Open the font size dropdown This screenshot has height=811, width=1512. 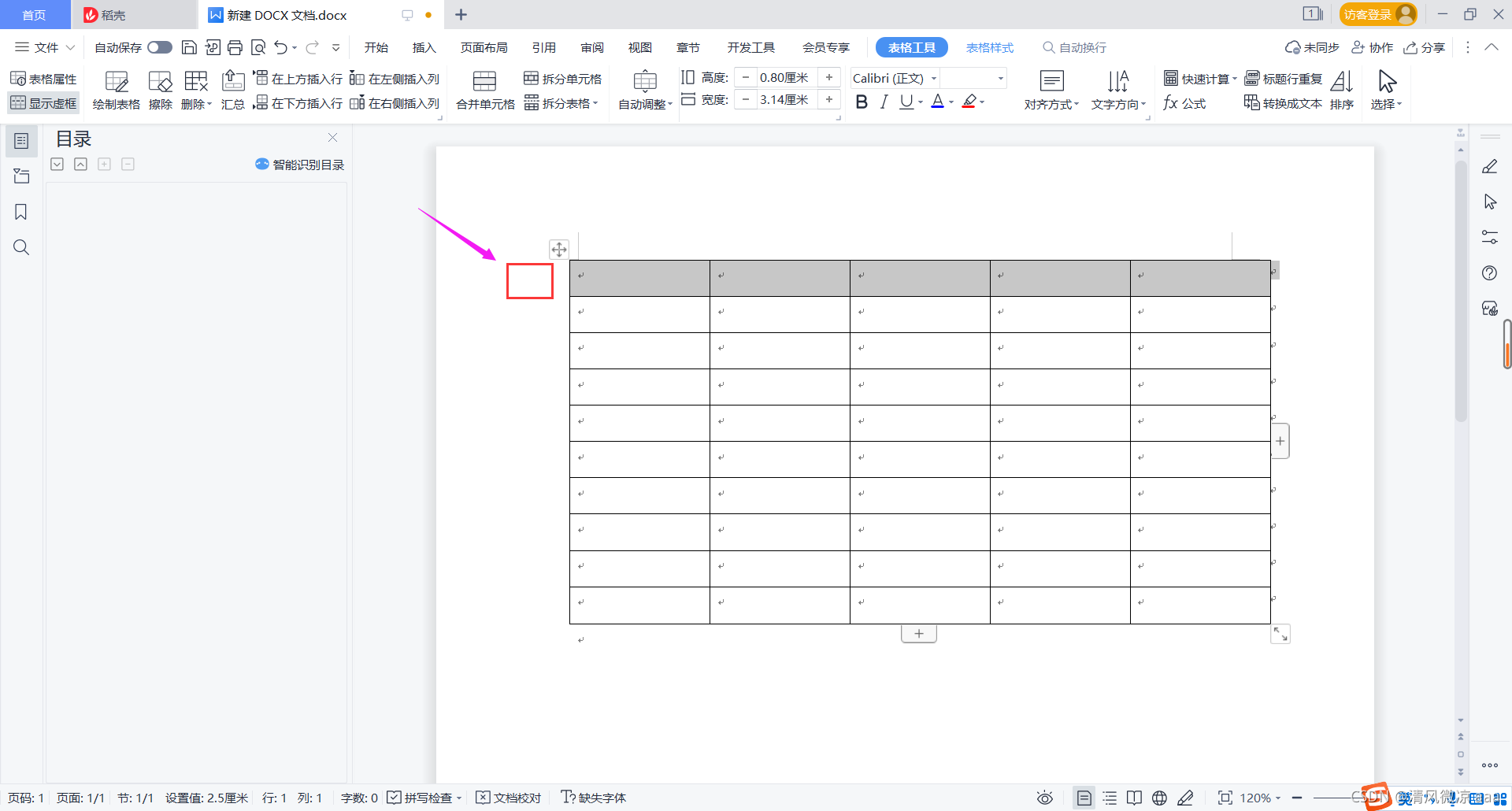click(x=1001, y=78)
